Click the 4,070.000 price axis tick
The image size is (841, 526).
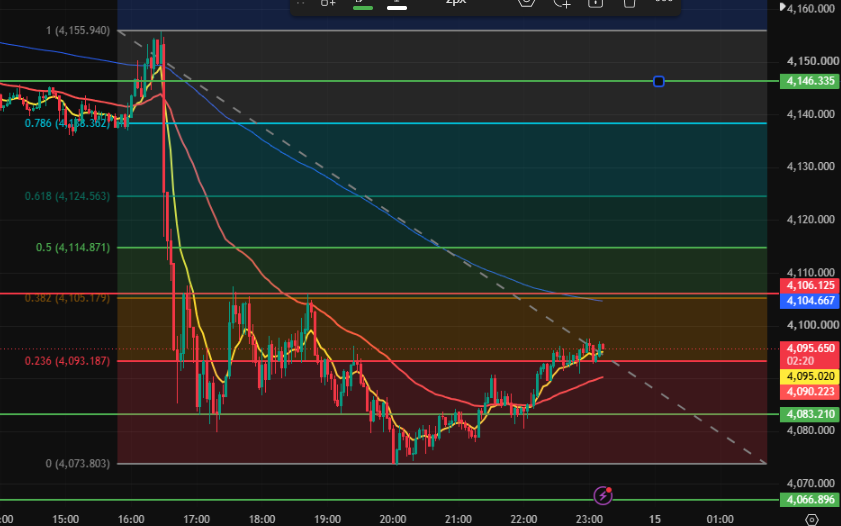810,483
